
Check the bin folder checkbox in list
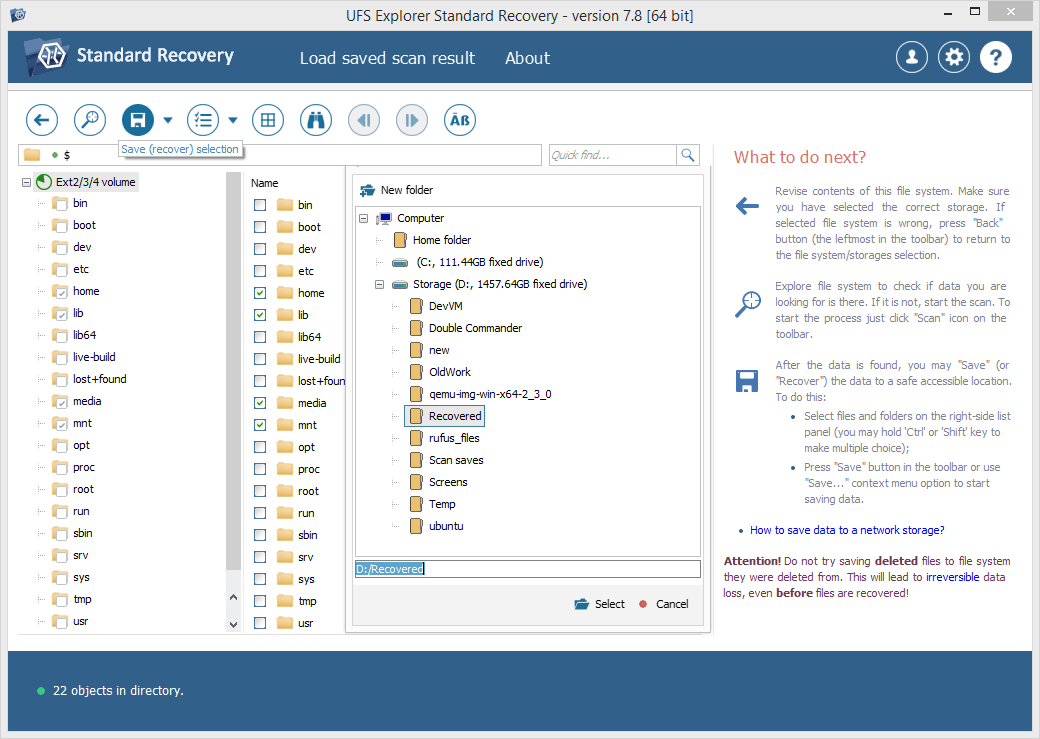coord(260,205)
